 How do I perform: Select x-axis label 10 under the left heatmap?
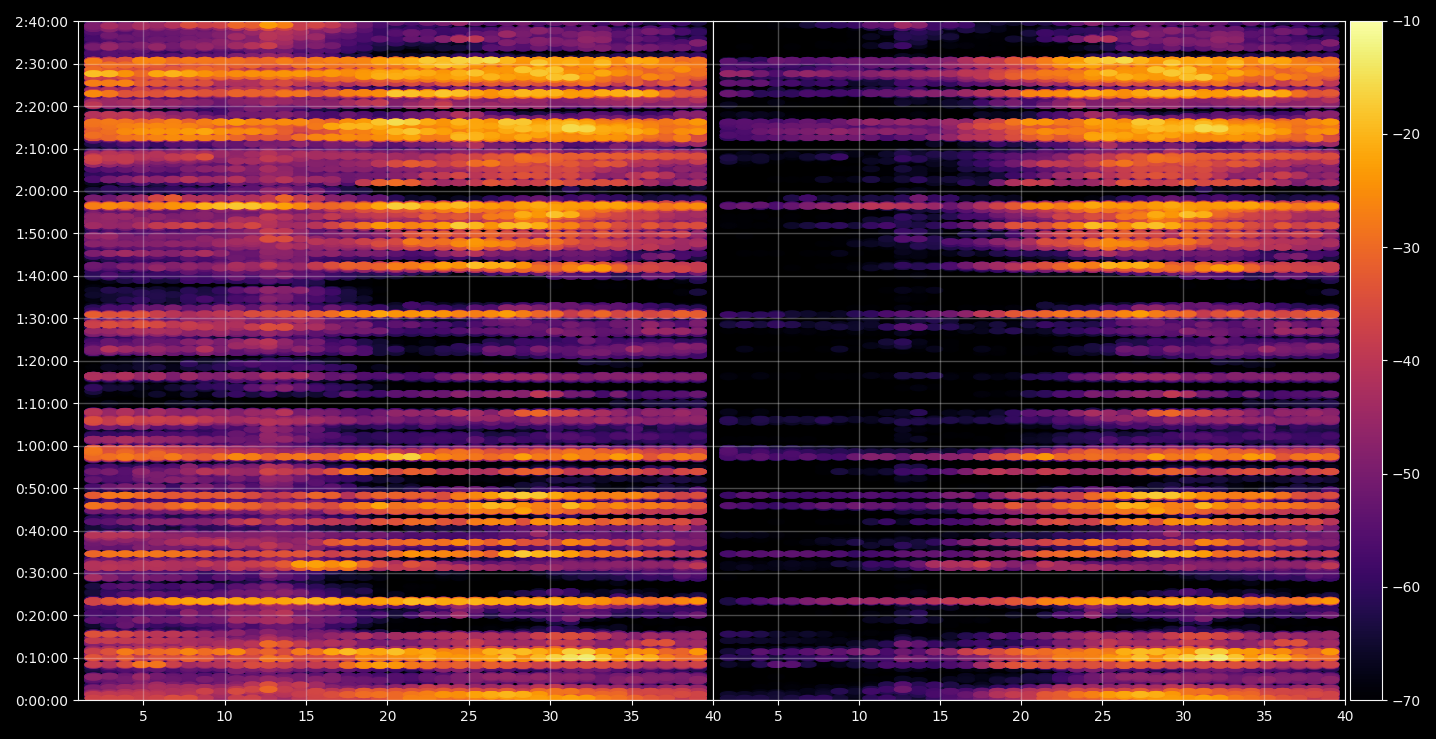pos(224,717)
